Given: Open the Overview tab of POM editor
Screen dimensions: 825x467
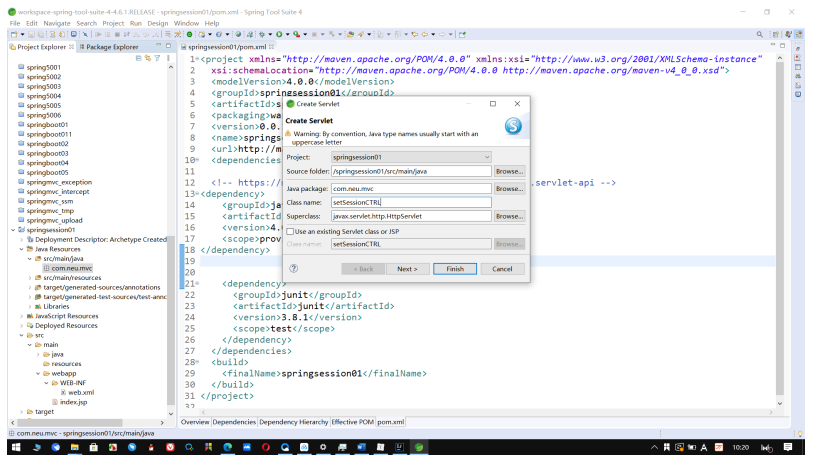Looking at the screenshot, I should (195, 422).
